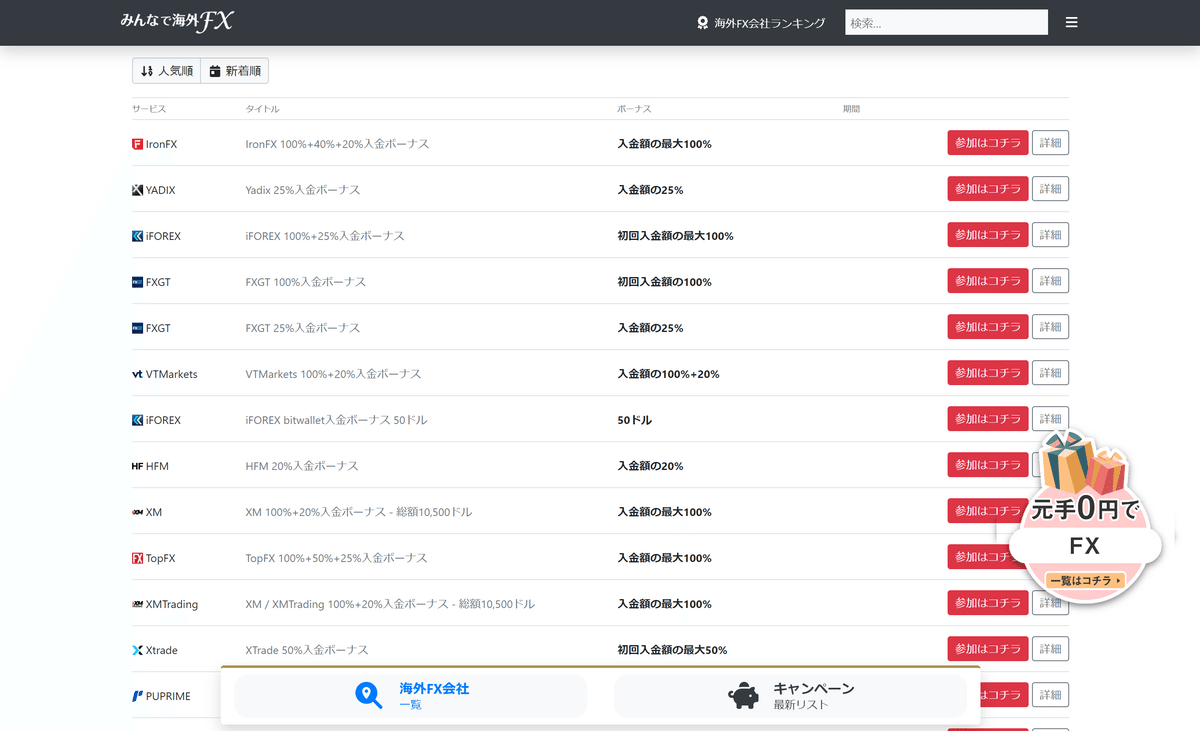This screenshot has width=1200, height=731.
Task: Toggle the 新着順 sort order
Action: click(235, 70)
